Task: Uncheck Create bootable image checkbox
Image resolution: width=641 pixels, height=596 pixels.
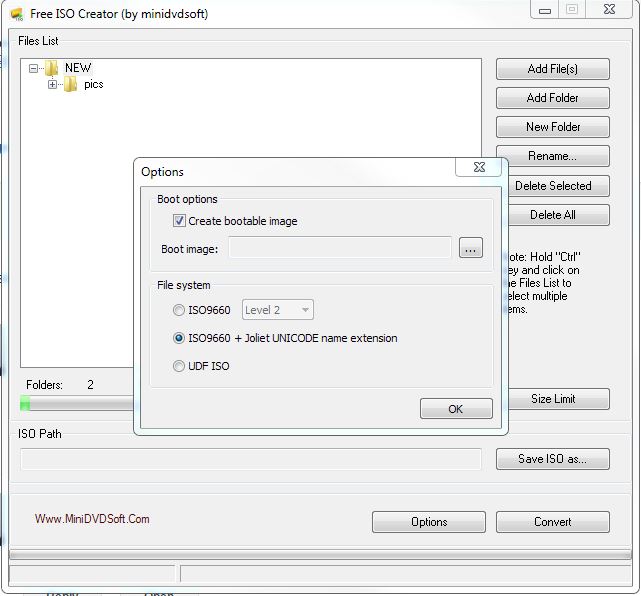Action: tap(180, 221)
